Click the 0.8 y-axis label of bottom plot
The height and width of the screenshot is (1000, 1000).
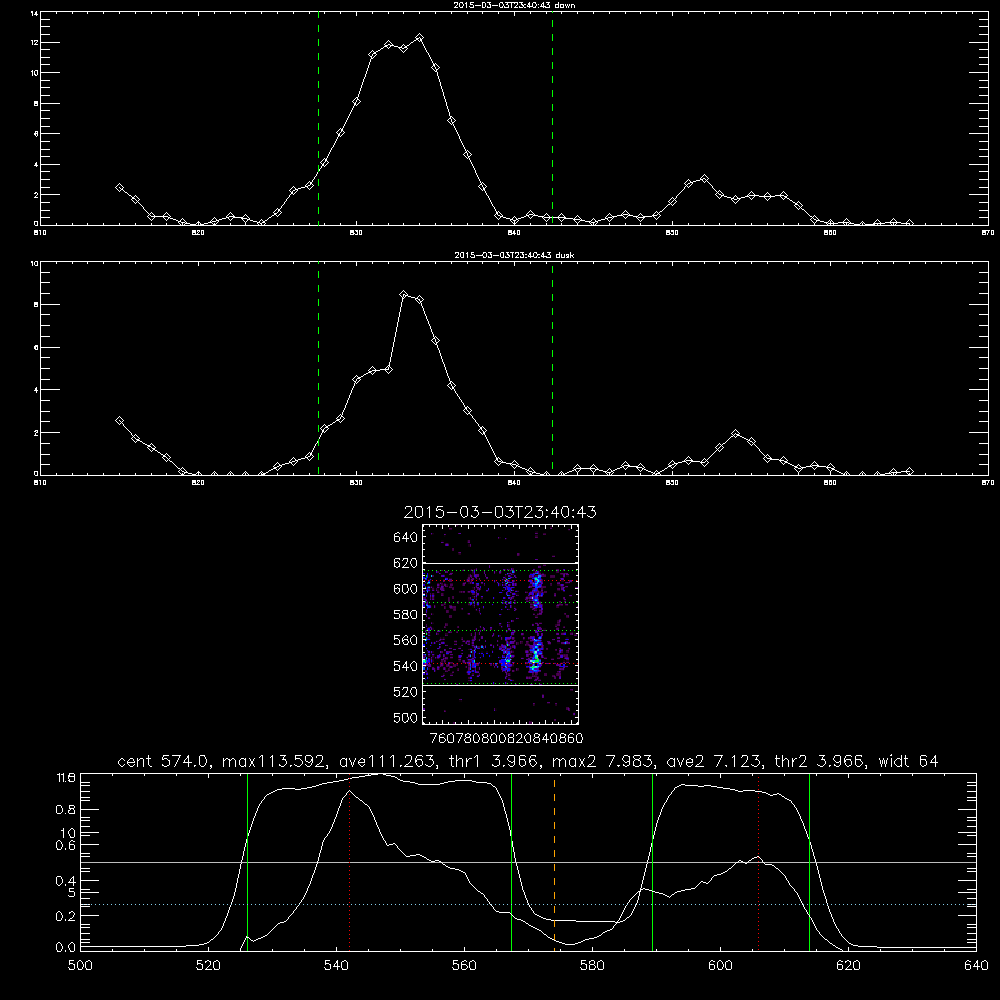66,810
